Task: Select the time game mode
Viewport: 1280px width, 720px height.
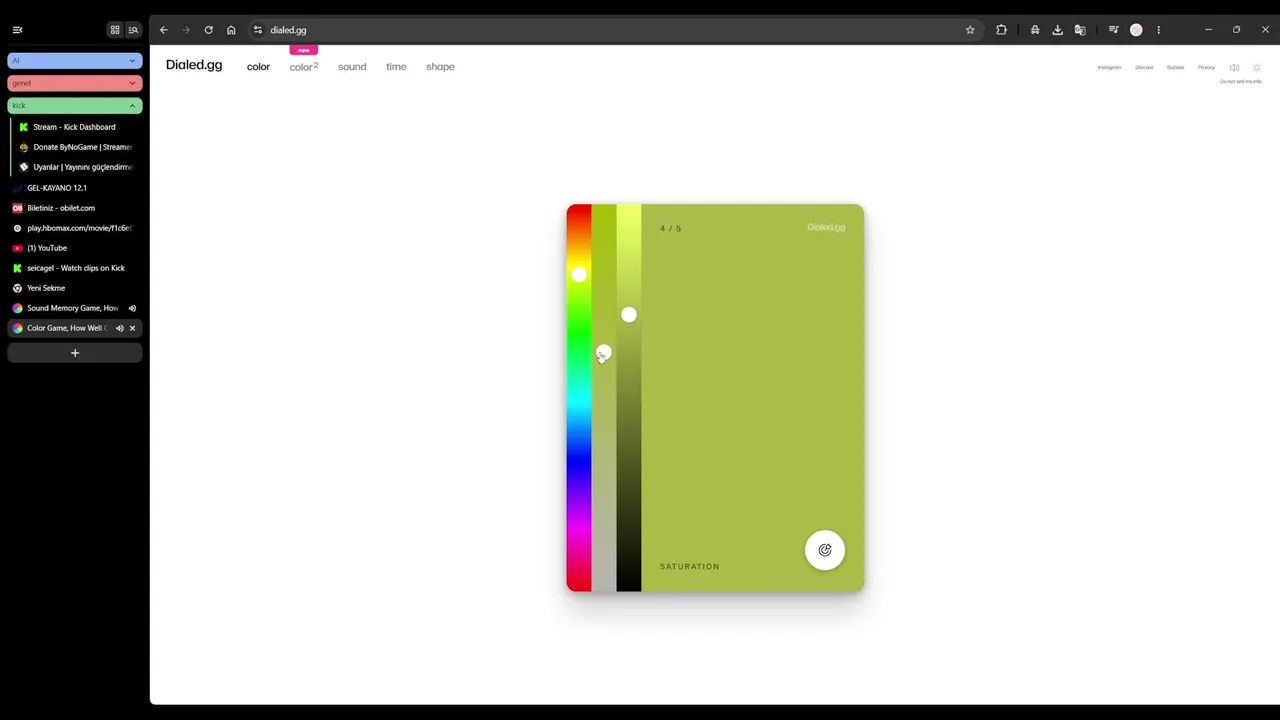Action: (396, 67)
